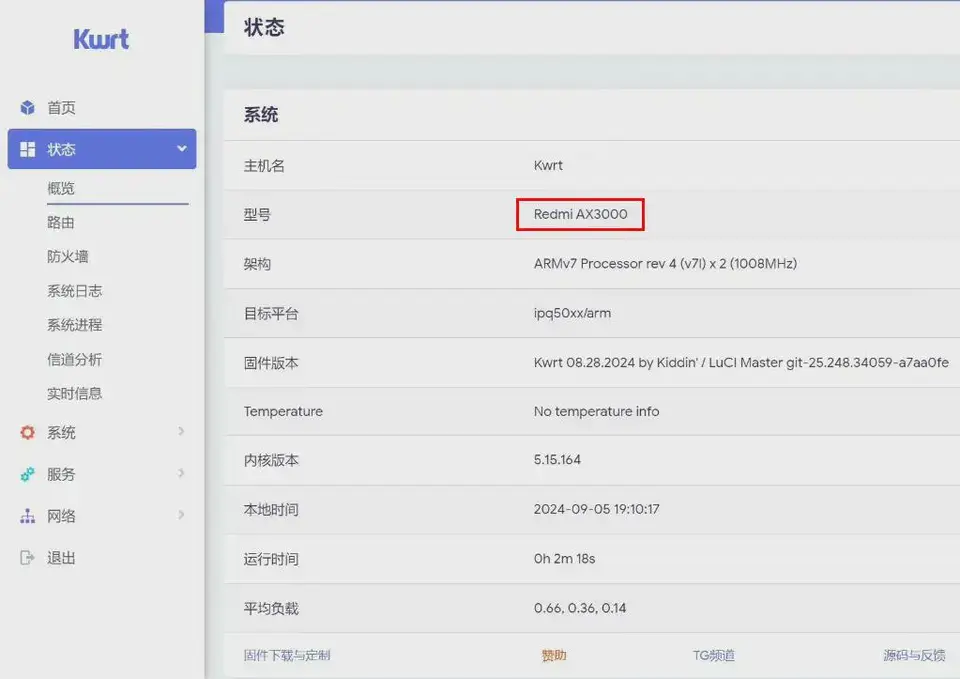Screen dimensions: 960x679
Task: Open the 系统进程 submenu item
Action: click(75, 325)
